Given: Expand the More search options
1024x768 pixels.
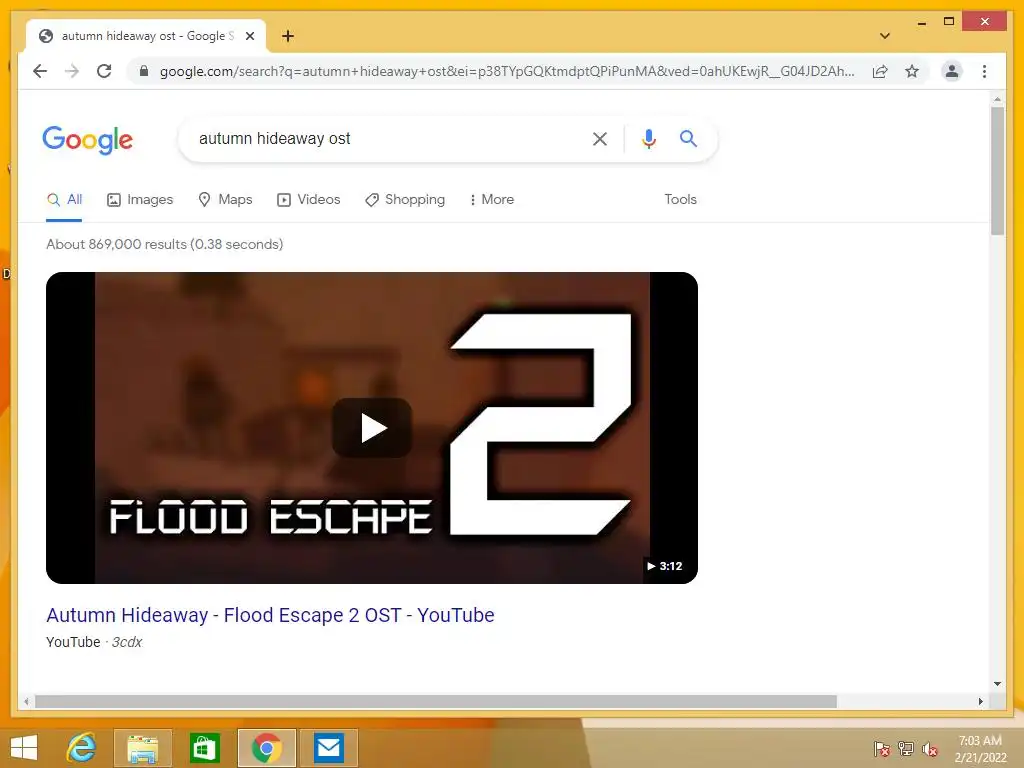Looking at the screenshot, I should pos(492,199).
